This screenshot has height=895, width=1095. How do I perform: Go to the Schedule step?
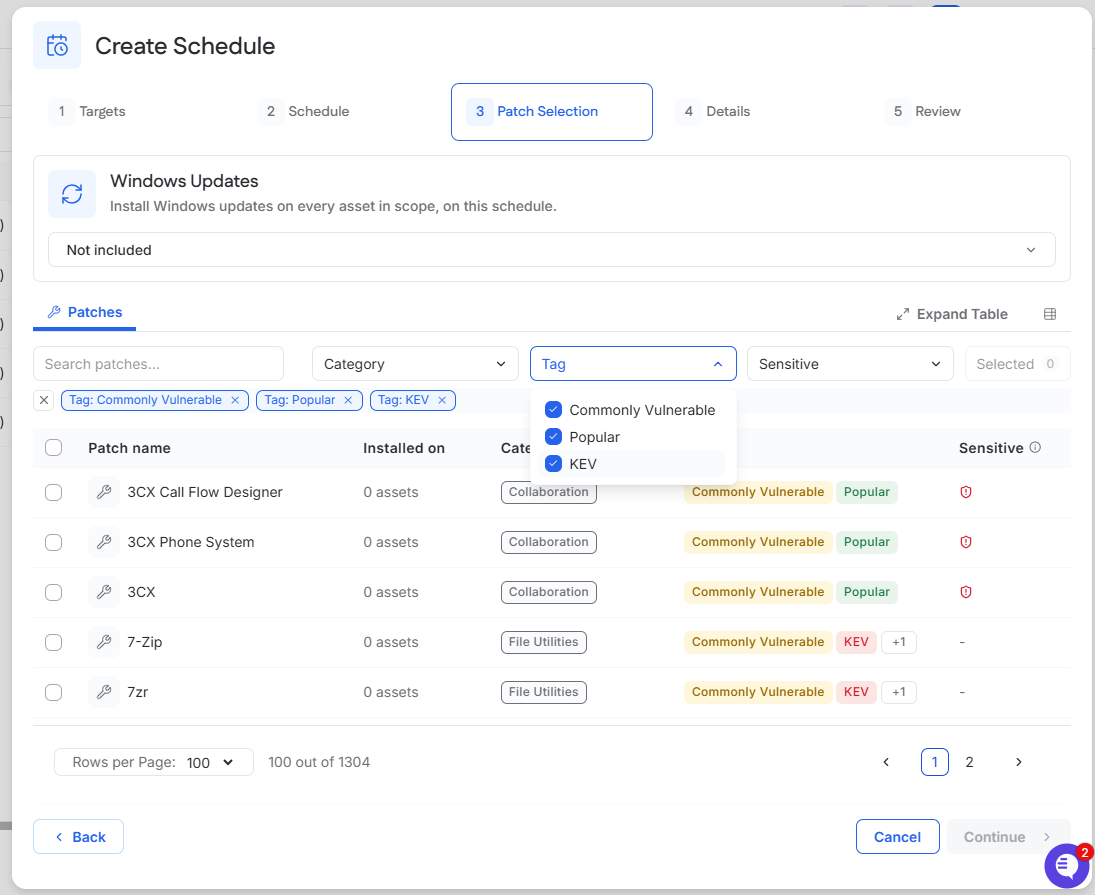[304, 112]
